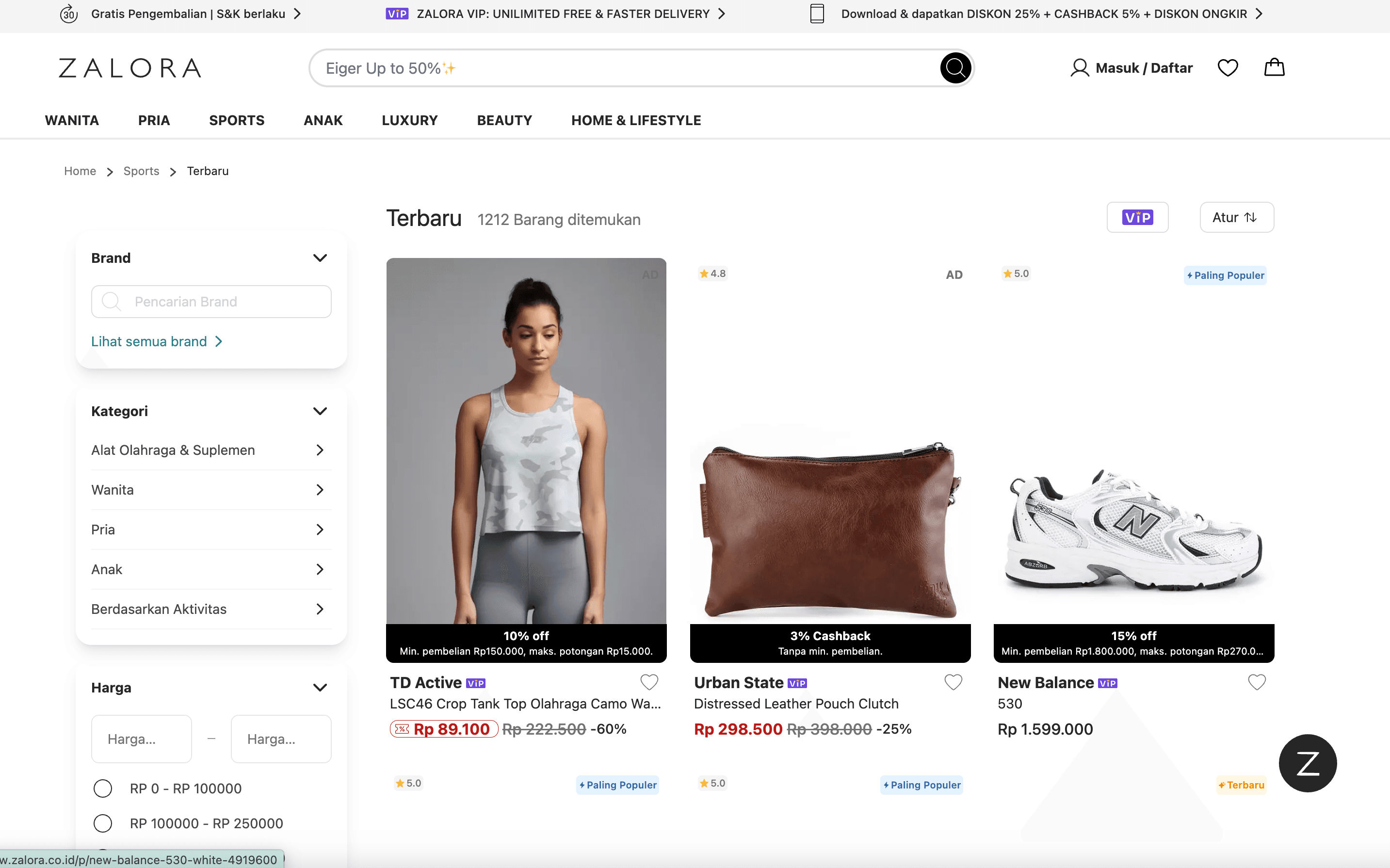Viewport: 1390px width, 868px height.
Task: Select RP 100000 - RP 250000 price range
Action: 103,823
